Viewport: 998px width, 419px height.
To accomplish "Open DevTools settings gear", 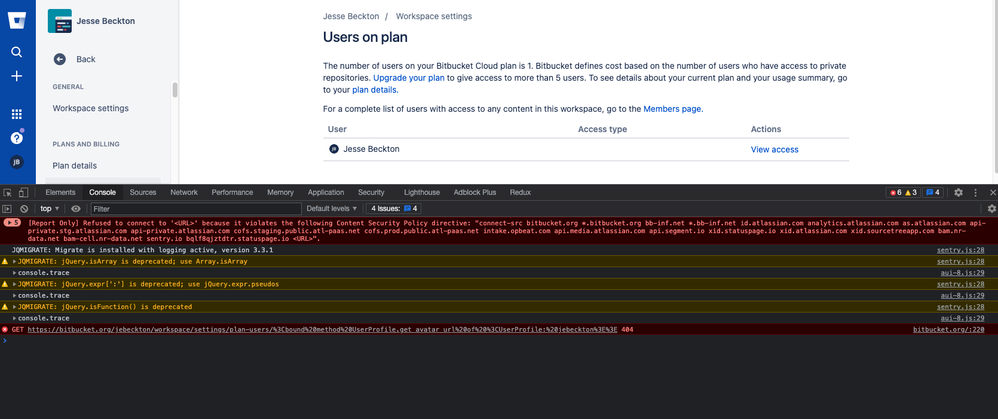I will point(958,192).
